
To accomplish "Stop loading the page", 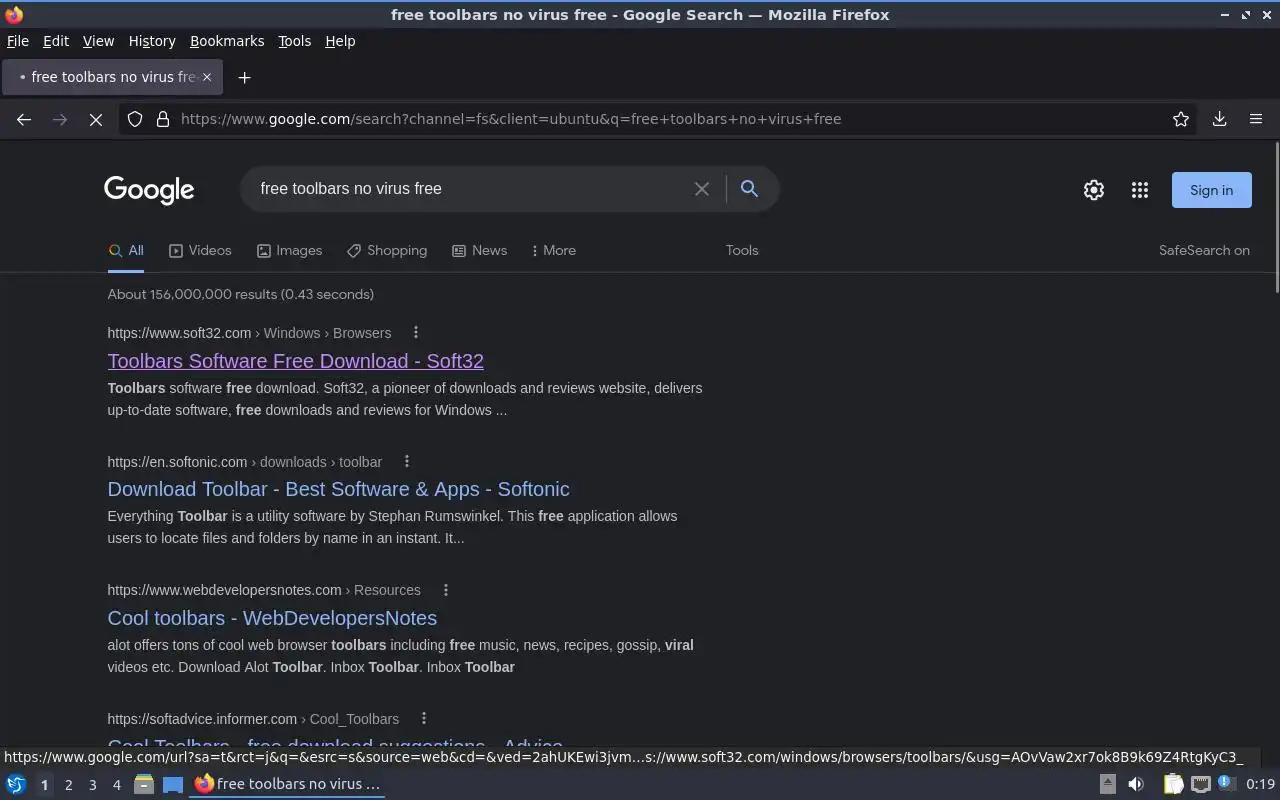I will tap(95, 119).
